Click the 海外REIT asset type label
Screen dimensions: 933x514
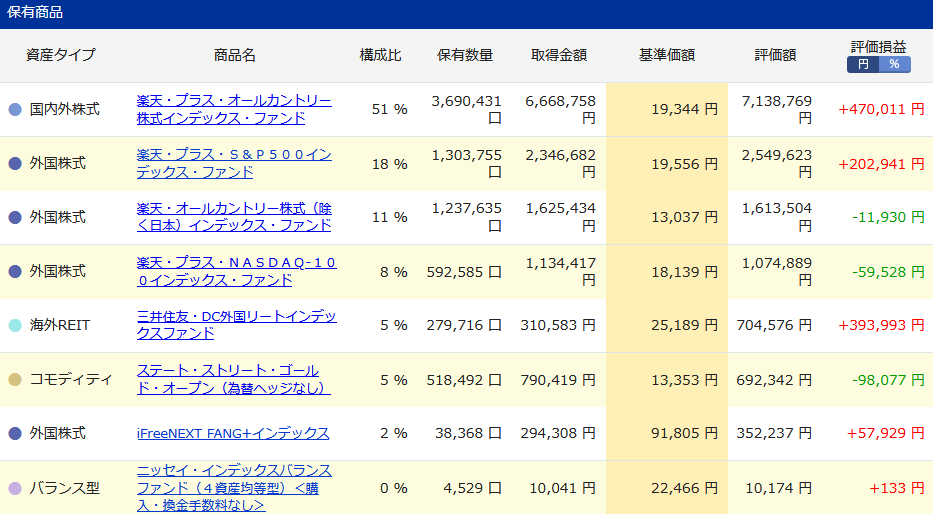pyautogui.click(x=60, y=325)
